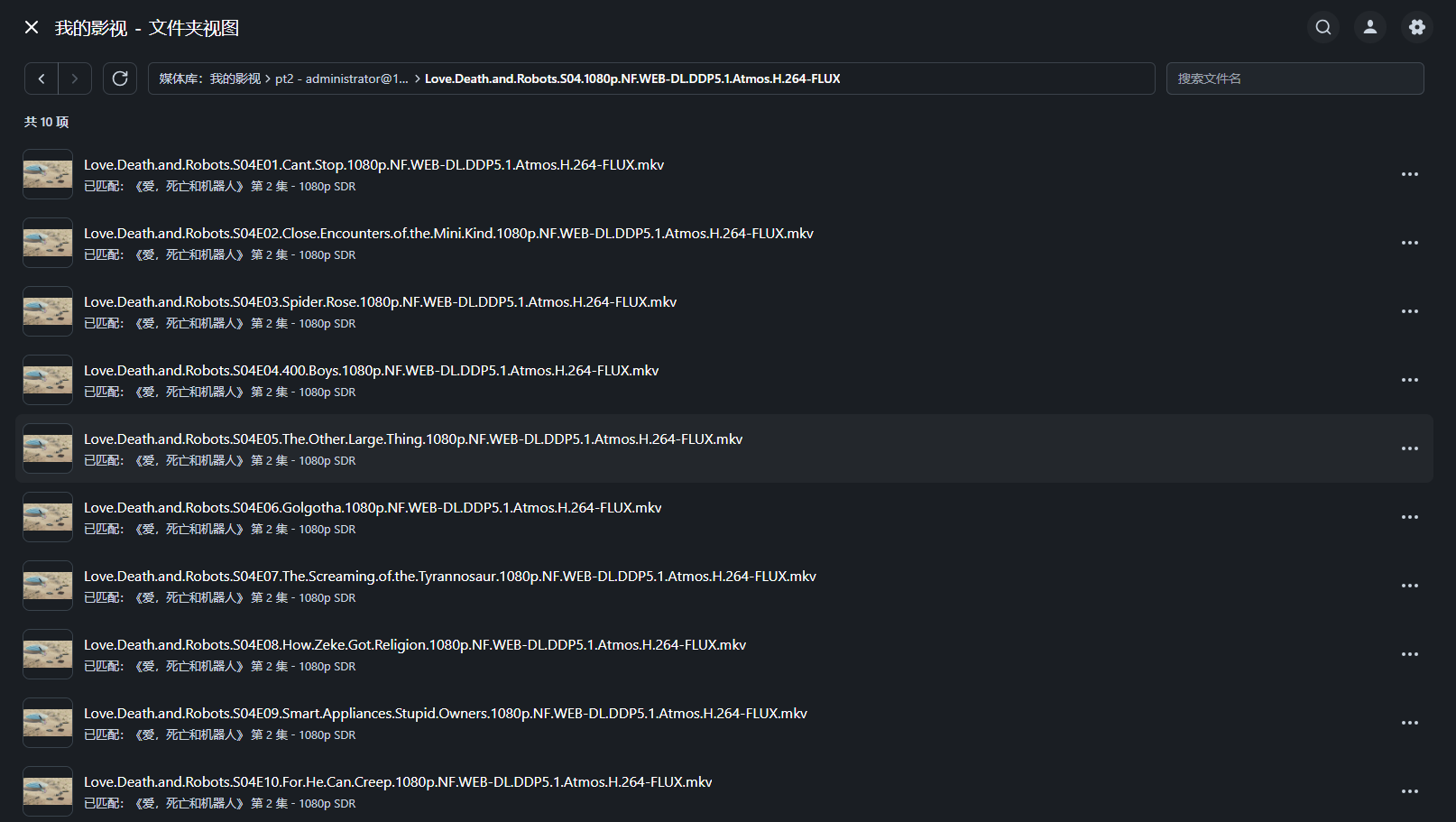Close the folder view with X
The width and height of the screenshot is (1456, 822).
[x=32, y=27]
